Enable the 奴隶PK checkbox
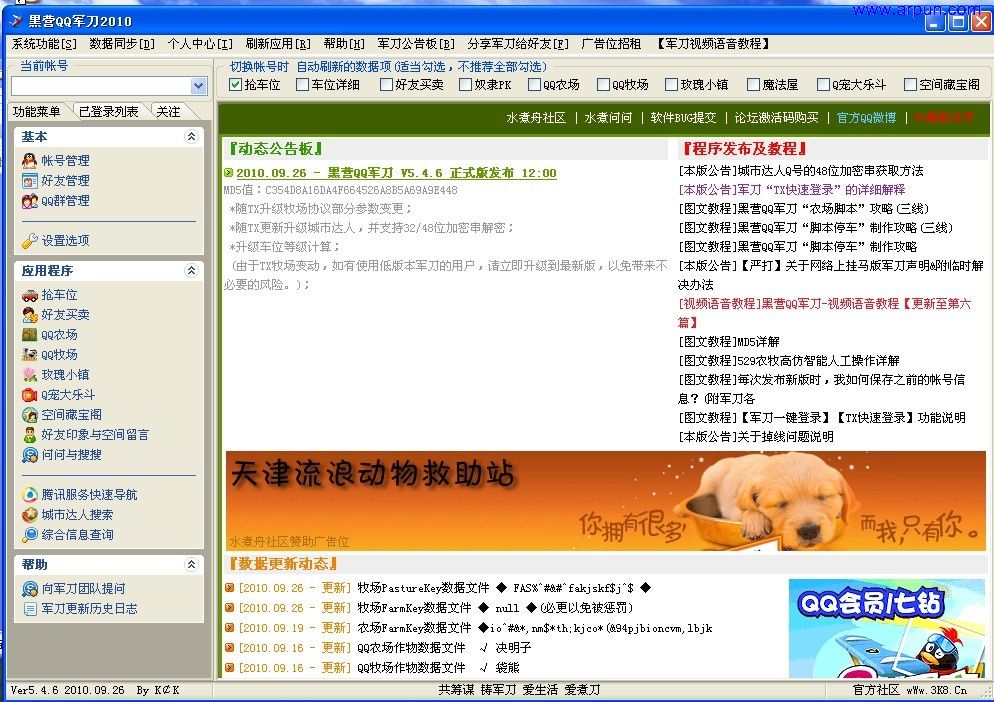Viewport: 994px width, 702px height. (465, 84)
